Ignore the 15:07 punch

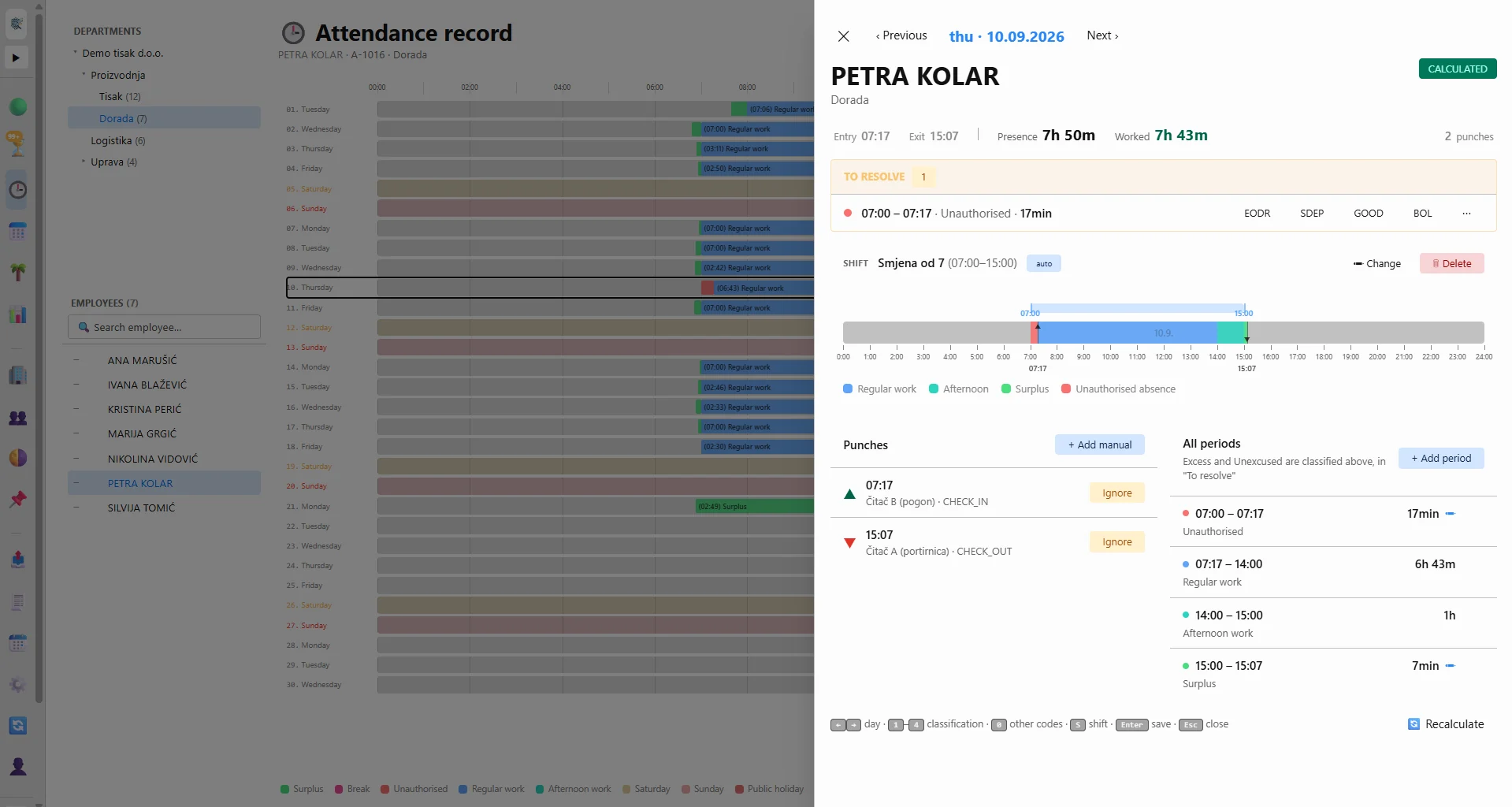coord(1116,542)
